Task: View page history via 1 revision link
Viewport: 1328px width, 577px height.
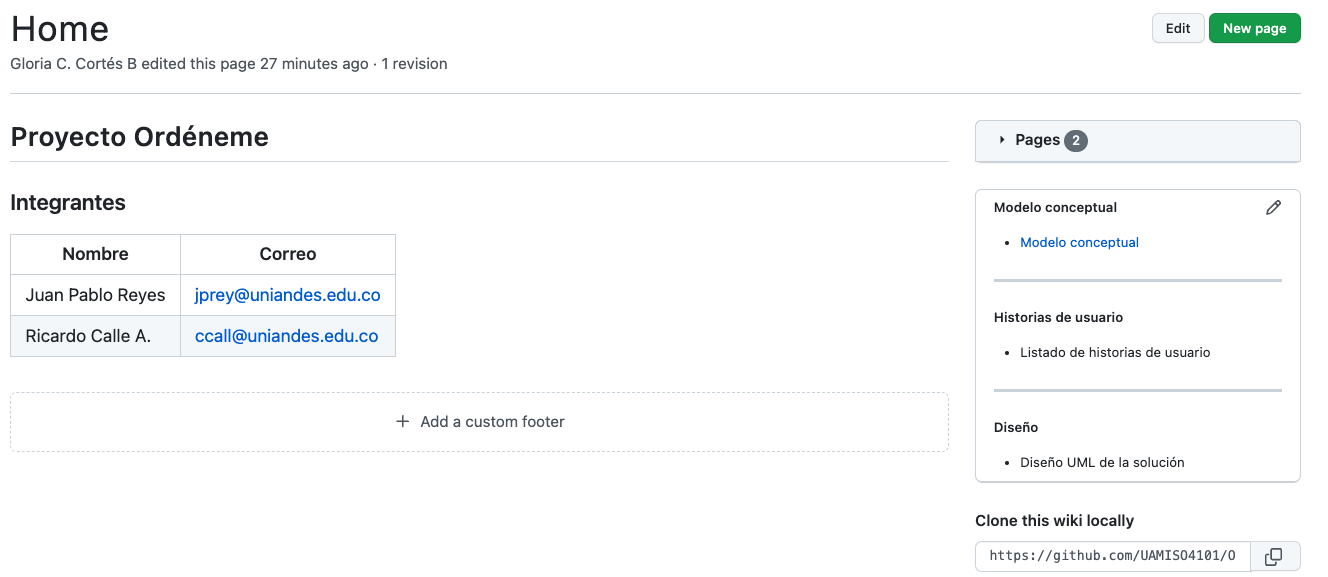Action: [x=414, y=64]
